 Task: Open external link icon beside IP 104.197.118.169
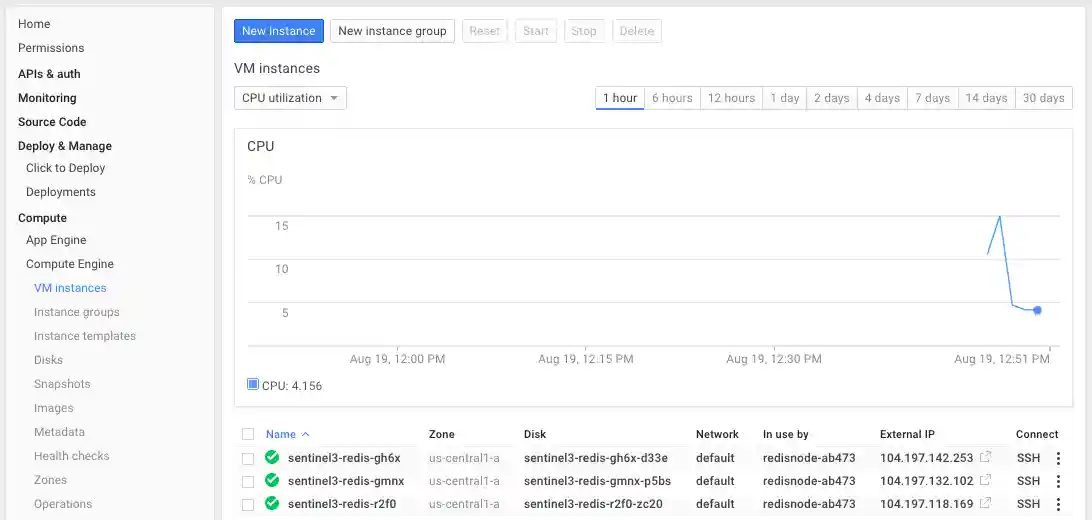click(x=986, y=503)
